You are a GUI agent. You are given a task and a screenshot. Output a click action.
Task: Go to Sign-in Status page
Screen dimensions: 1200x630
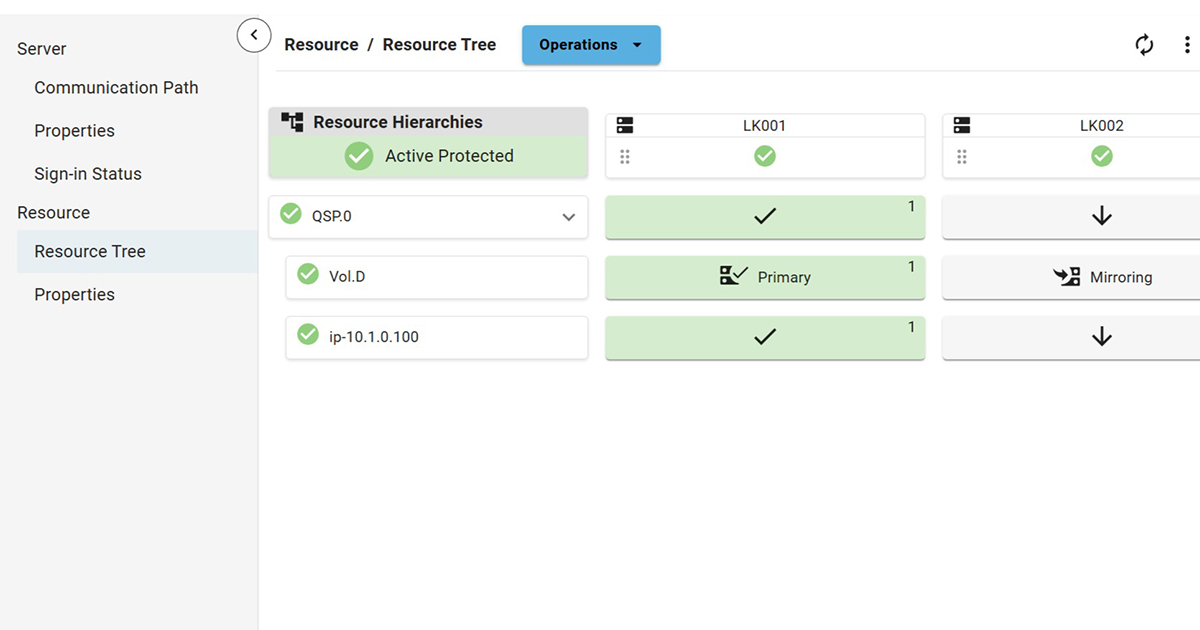pos(88,174)
